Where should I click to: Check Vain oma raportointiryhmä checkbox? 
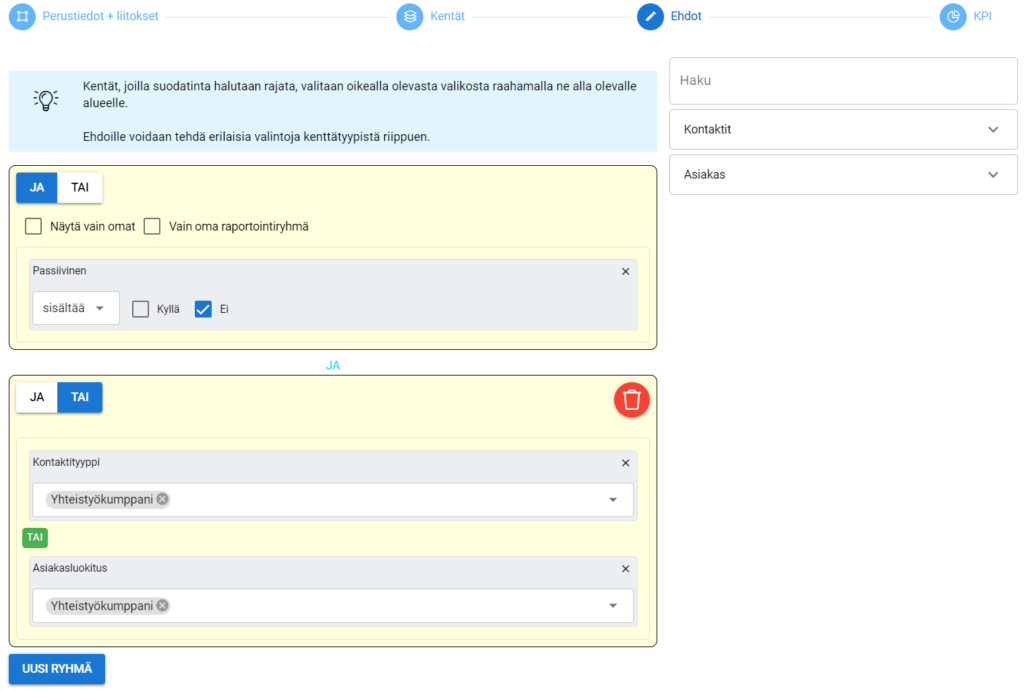pos(152,226)
